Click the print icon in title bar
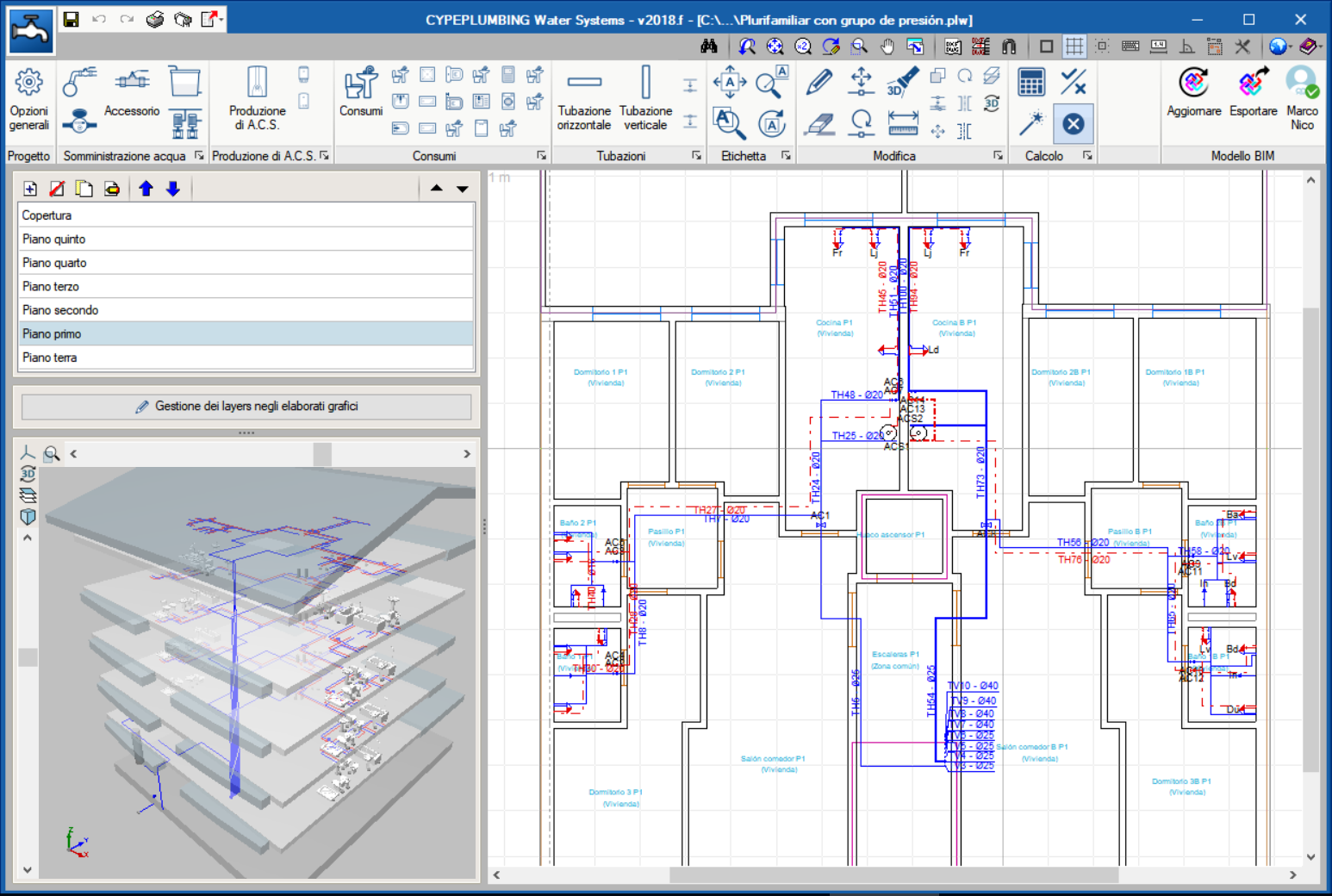Viewport: 1332px width, 896px height. click(155, 19)
